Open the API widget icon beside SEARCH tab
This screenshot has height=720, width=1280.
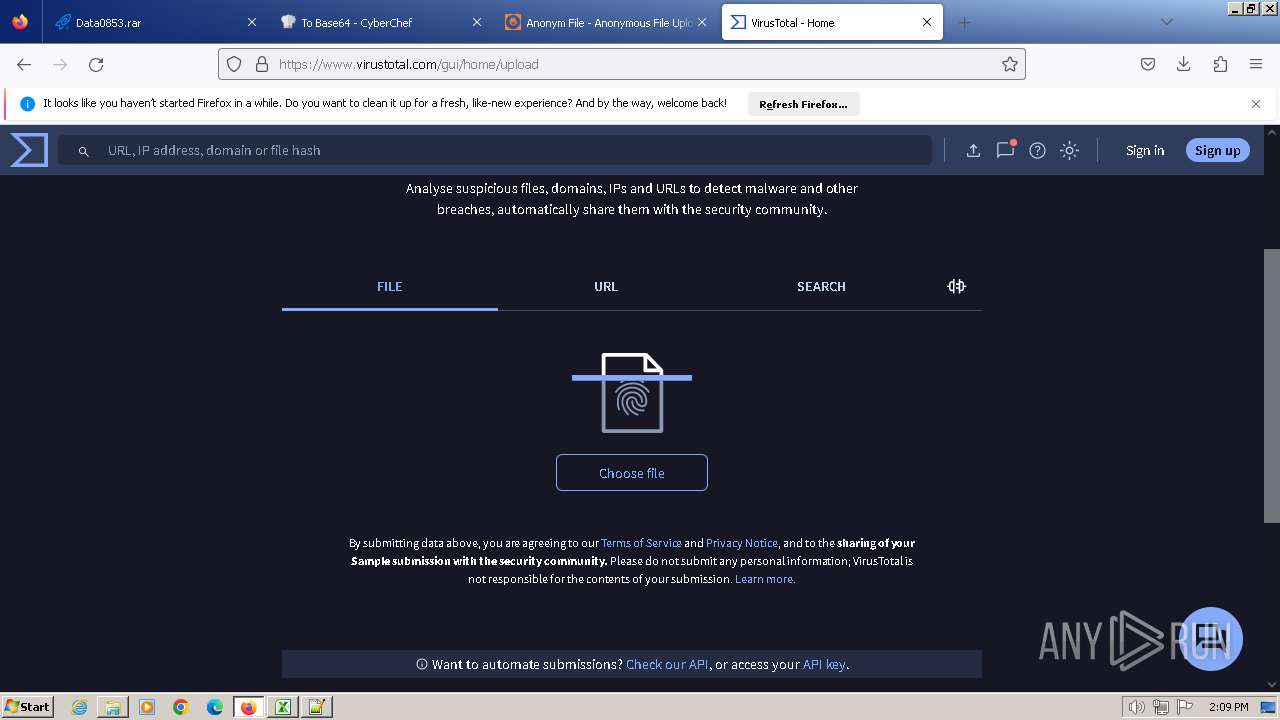pos(956,286)
